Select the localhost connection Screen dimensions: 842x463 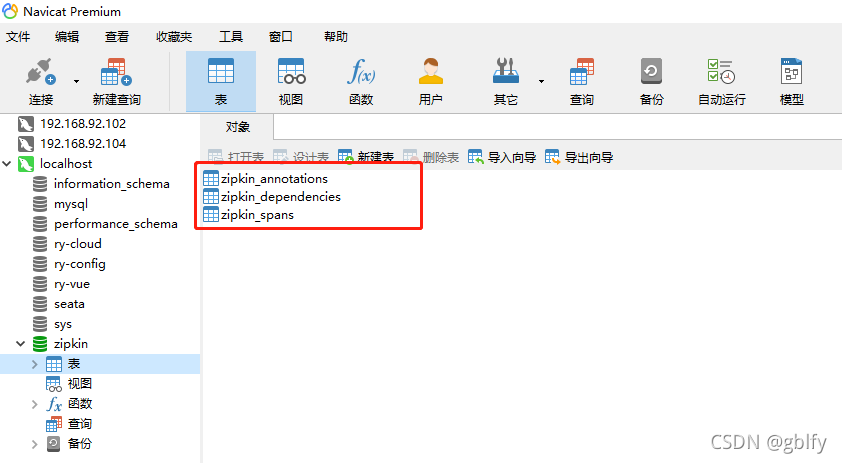point(55,163)
